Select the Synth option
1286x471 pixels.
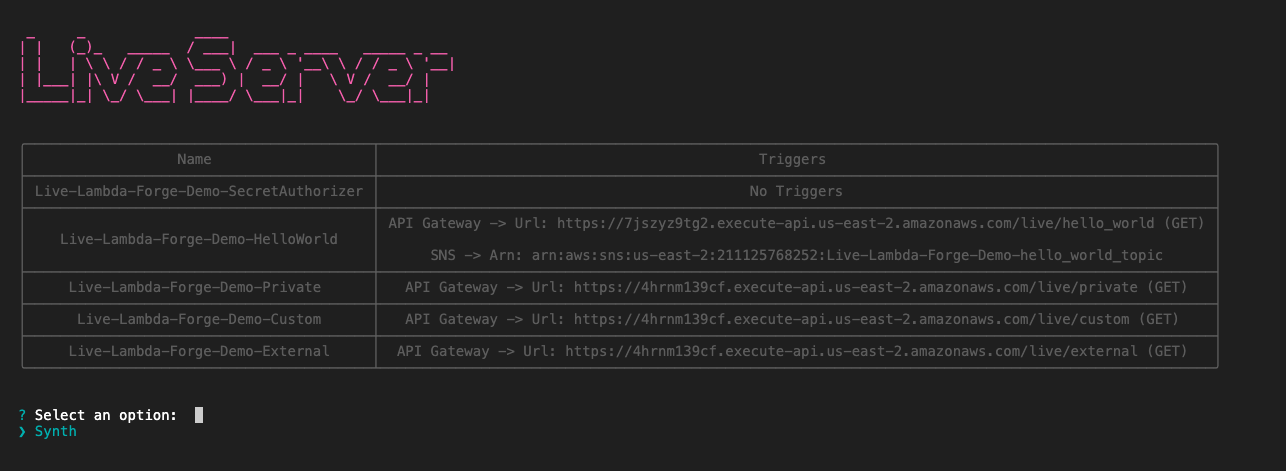[55, 431]
